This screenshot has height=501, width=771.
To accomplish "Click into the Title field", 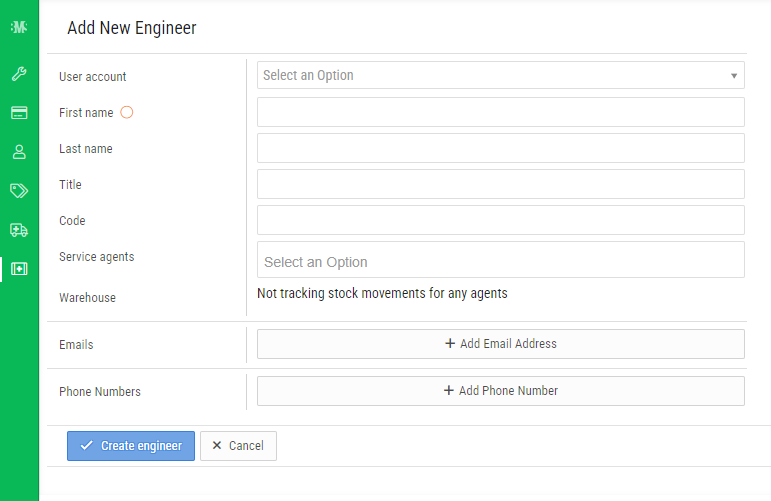I will (500, 184).
